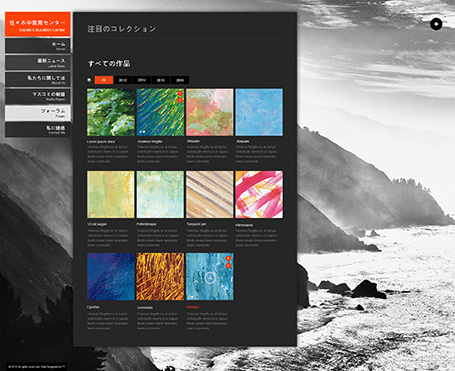Open the 最新ニュース Latest News menu item
The image size is (455, 371).
coord(38,62)
